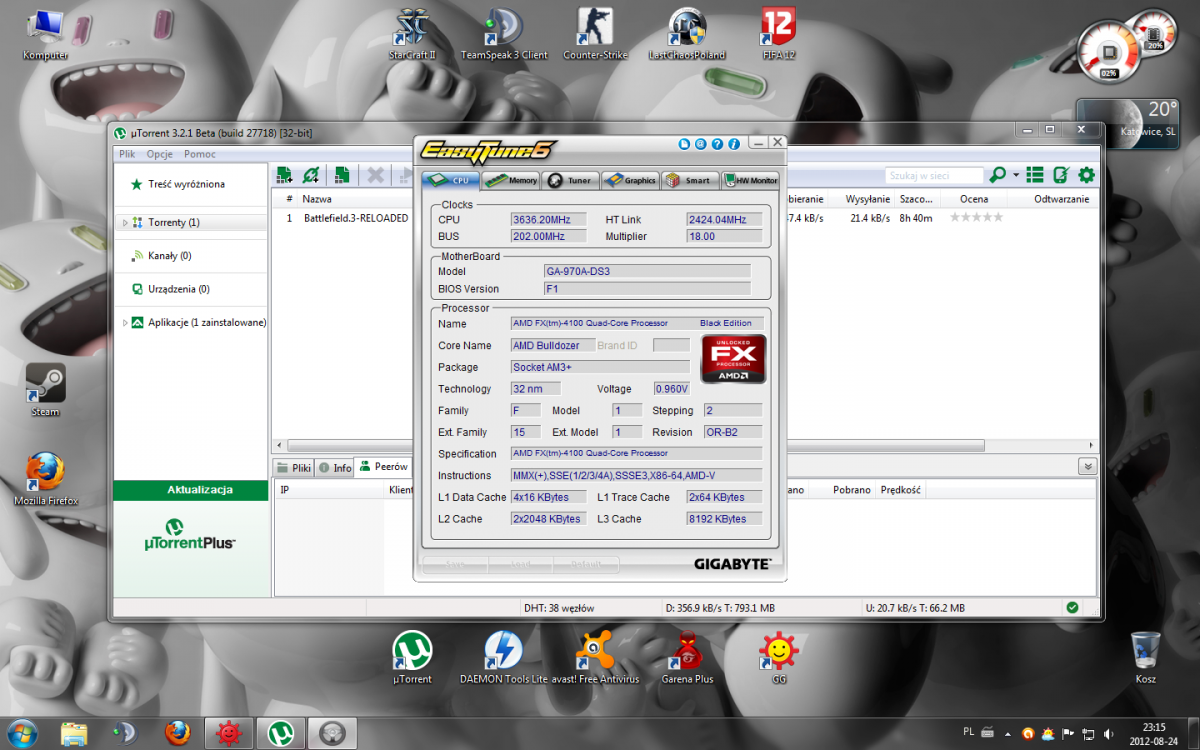The image size is (1200, 750).
Task: Open EasyTune6 help question-mark icon
Action: (x=718, y=144)
